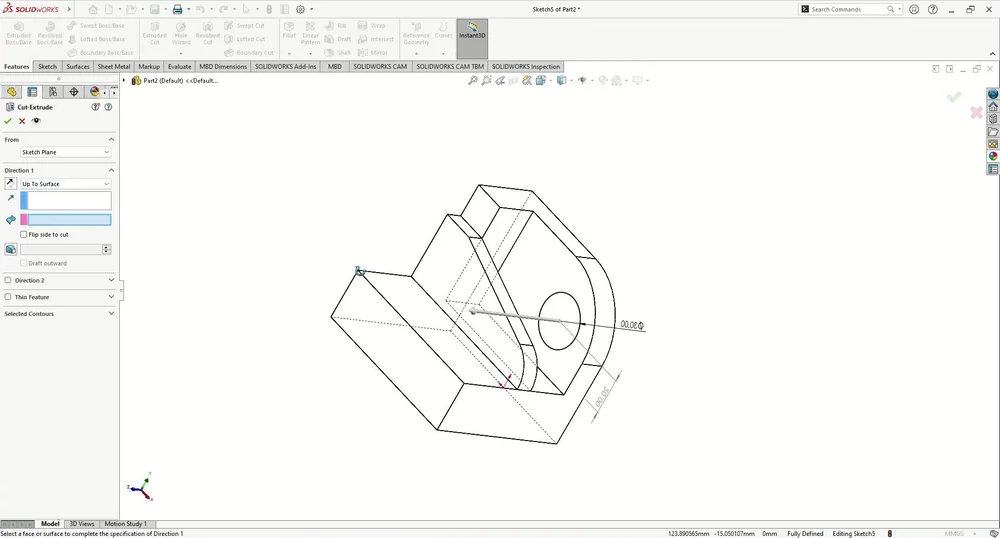Open the Zoom to Fit view tool
The height and width of the screenshot is (538, 1000).
[473, 81]
